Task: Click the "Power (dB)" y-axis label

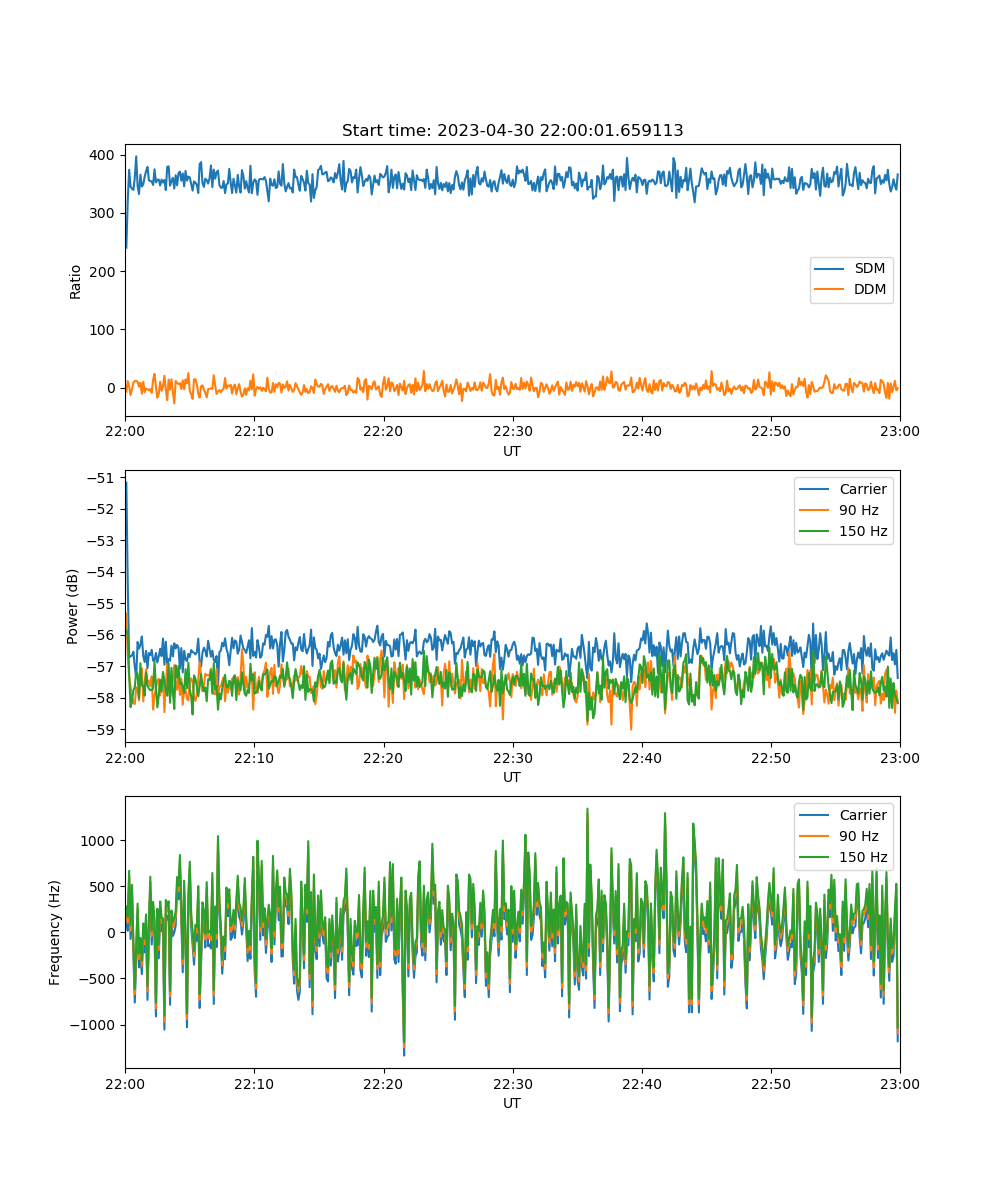Action: tap(74, 606)
